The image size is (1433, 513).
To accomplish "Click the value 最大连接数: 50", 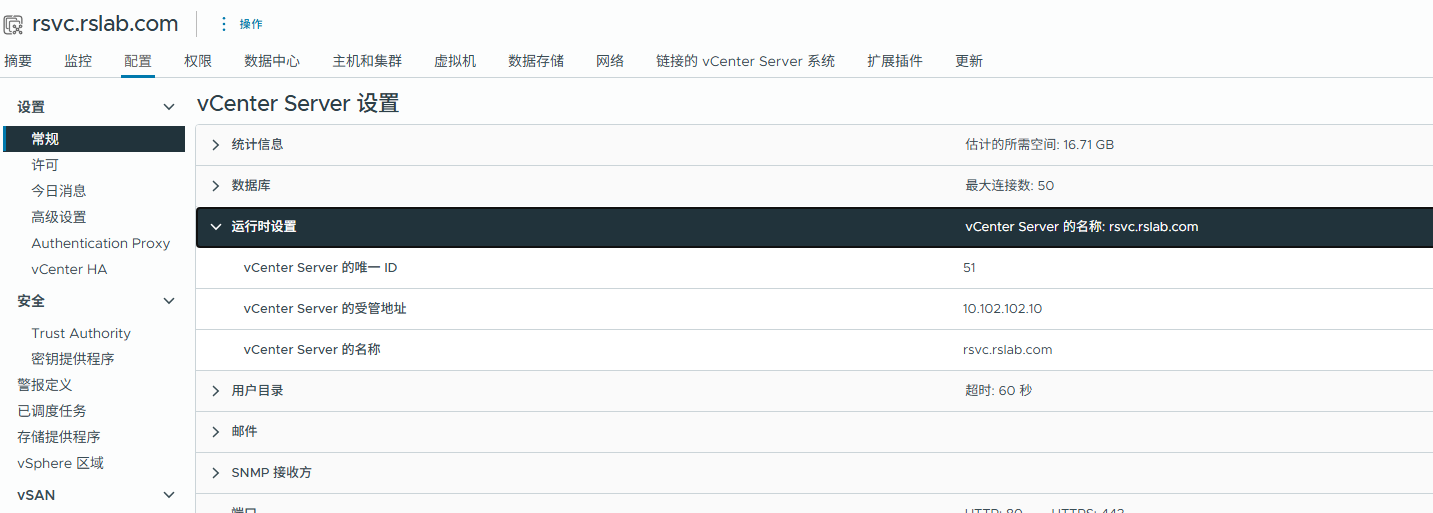I will coord(1009,186).
